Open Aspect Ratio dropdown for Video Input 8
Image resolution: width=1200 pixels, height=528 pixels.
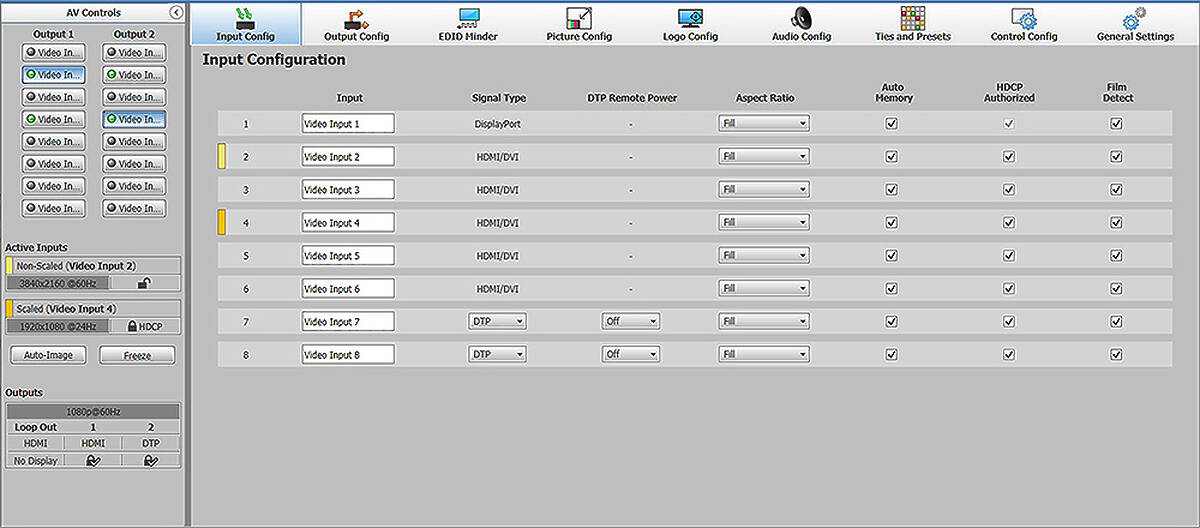(x=764, y=354)
